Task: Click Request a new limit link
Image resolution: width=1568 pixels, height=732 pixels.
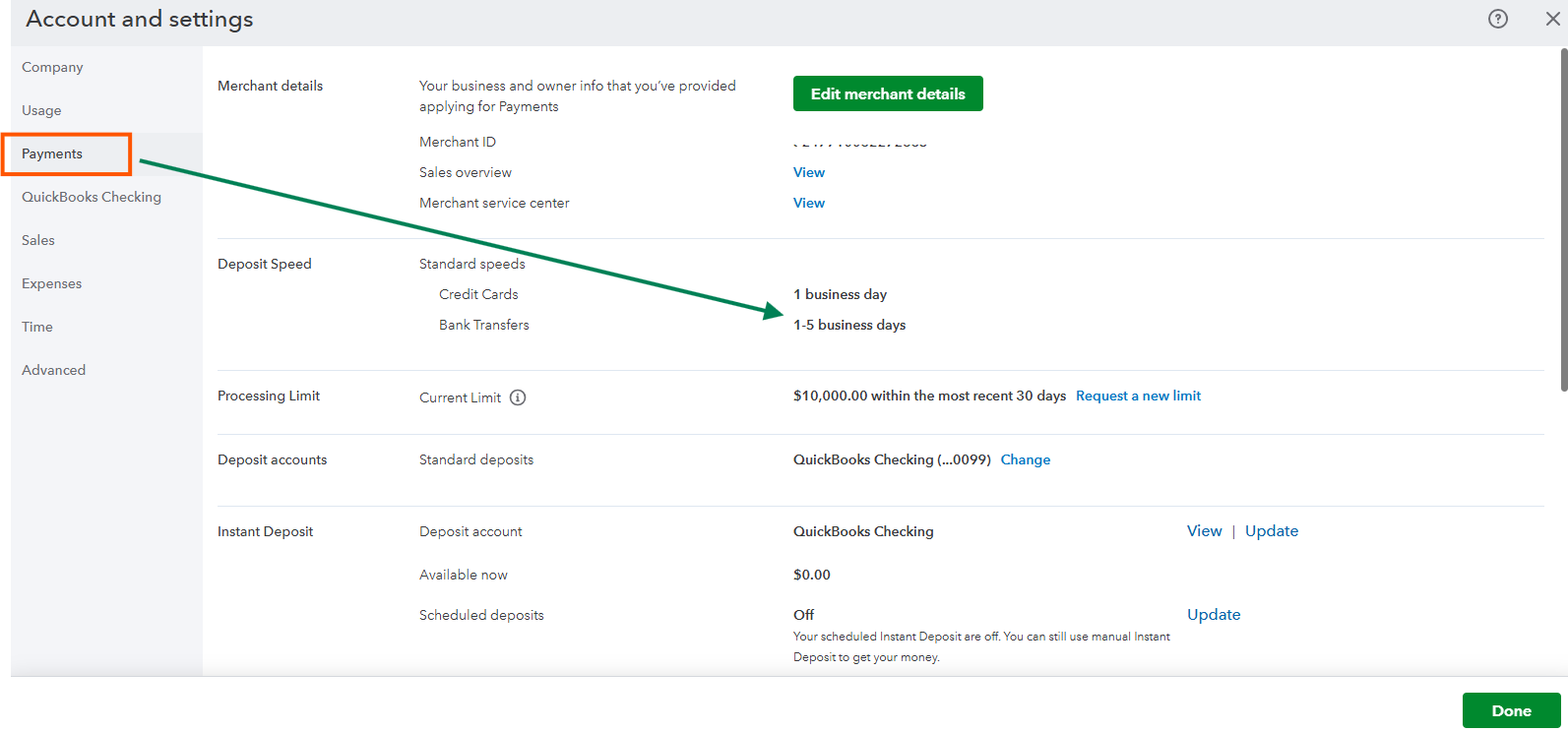Action: click(1138, 396)
